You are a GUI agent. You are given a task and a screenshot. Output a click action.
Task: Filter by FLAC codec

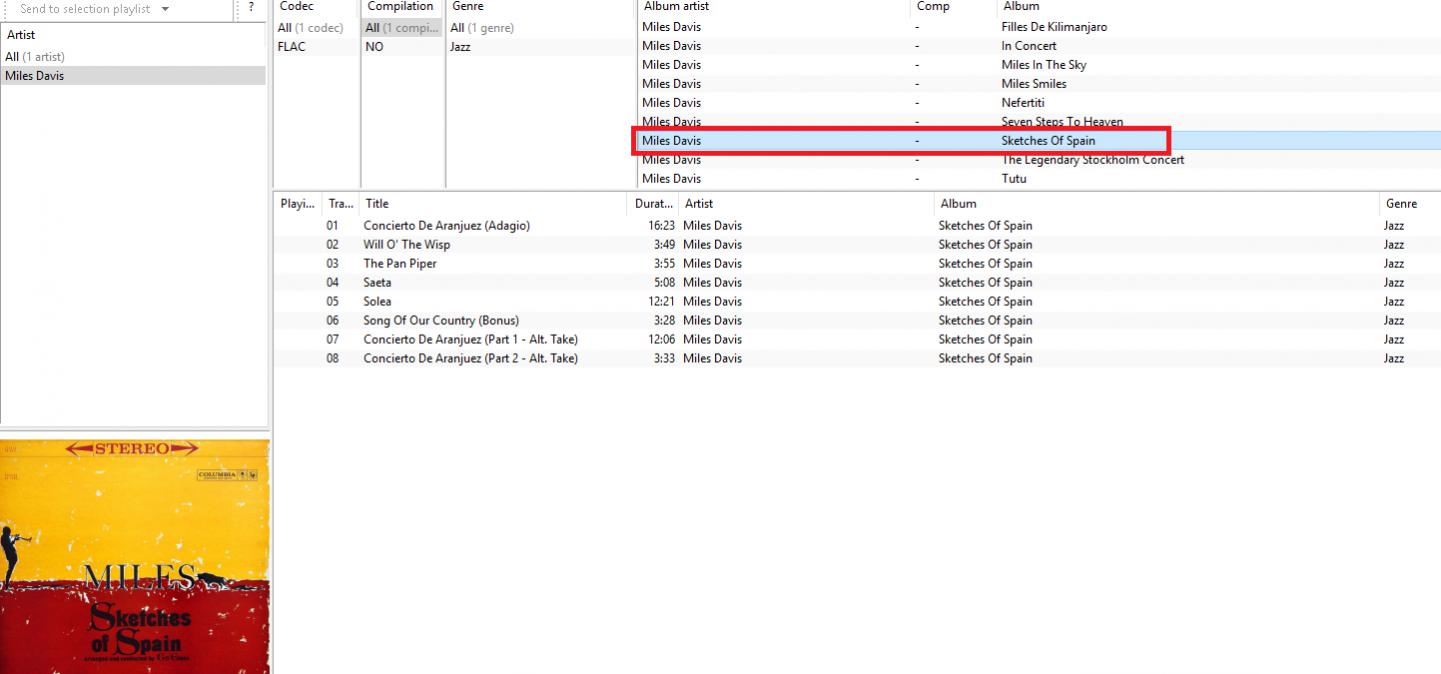click(x=292, y=47)
